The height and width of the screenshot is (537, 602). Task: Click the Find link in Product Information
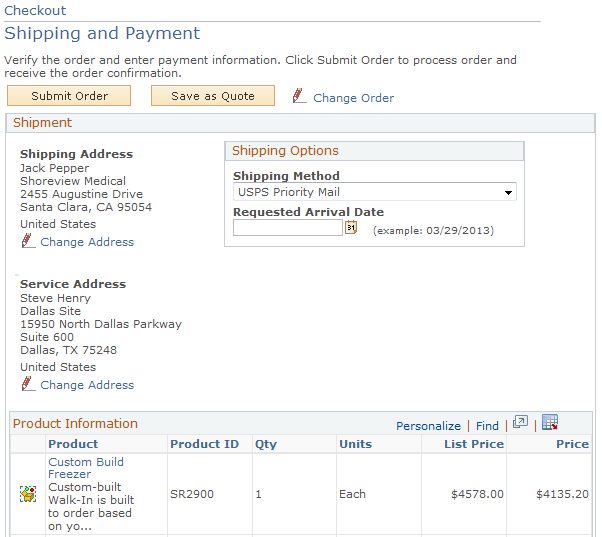(487, 426)
